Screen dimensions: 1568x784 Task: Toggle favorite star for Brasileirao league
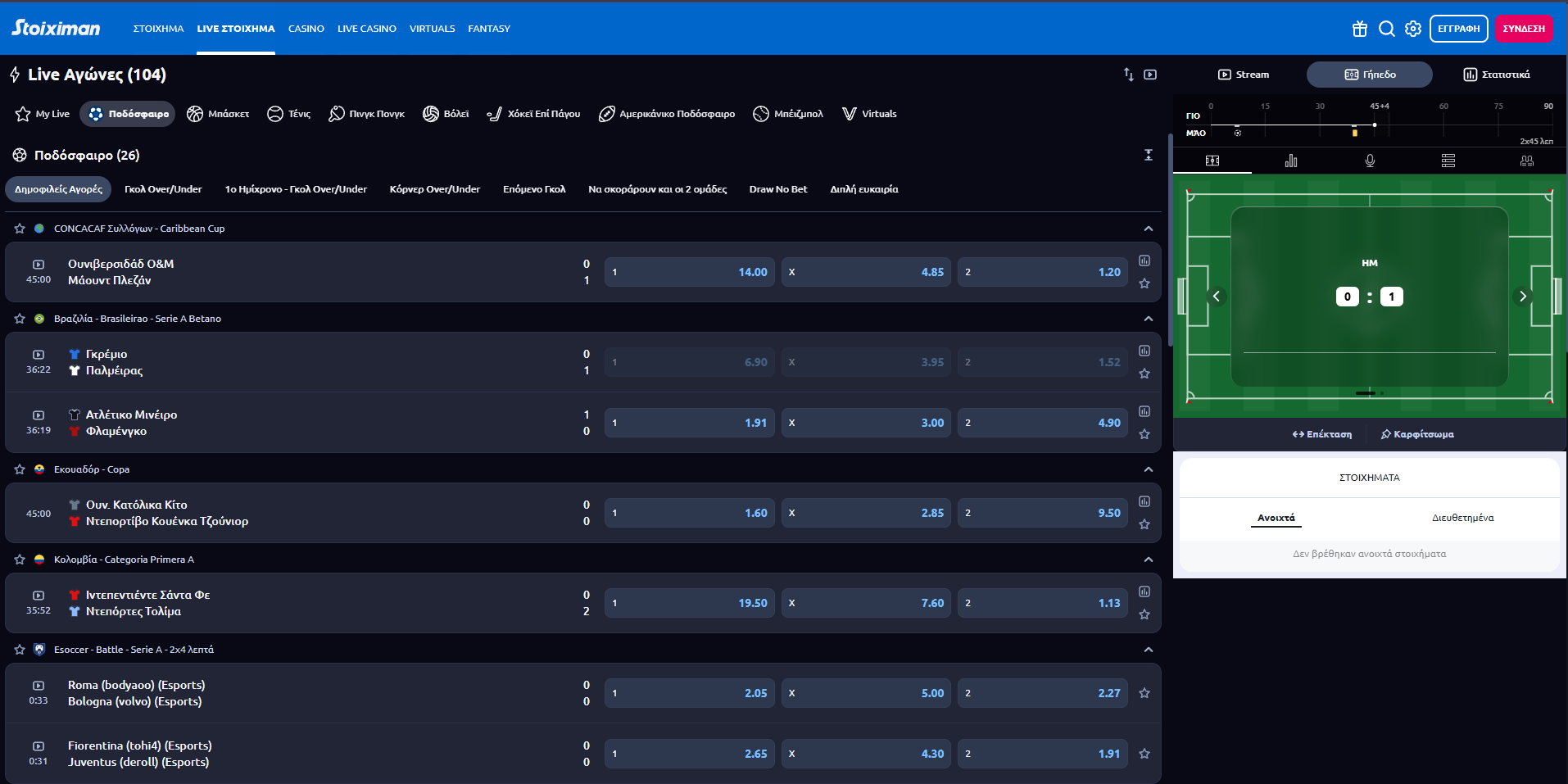(x=20, y=319)
